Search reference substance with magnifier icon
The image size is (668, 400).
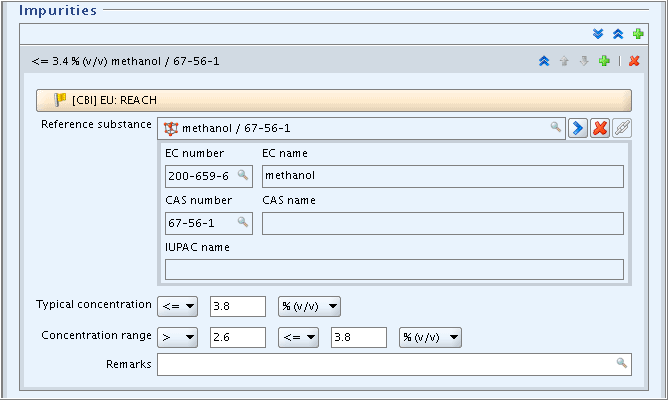pyautogui.click(x=556, y=127)
